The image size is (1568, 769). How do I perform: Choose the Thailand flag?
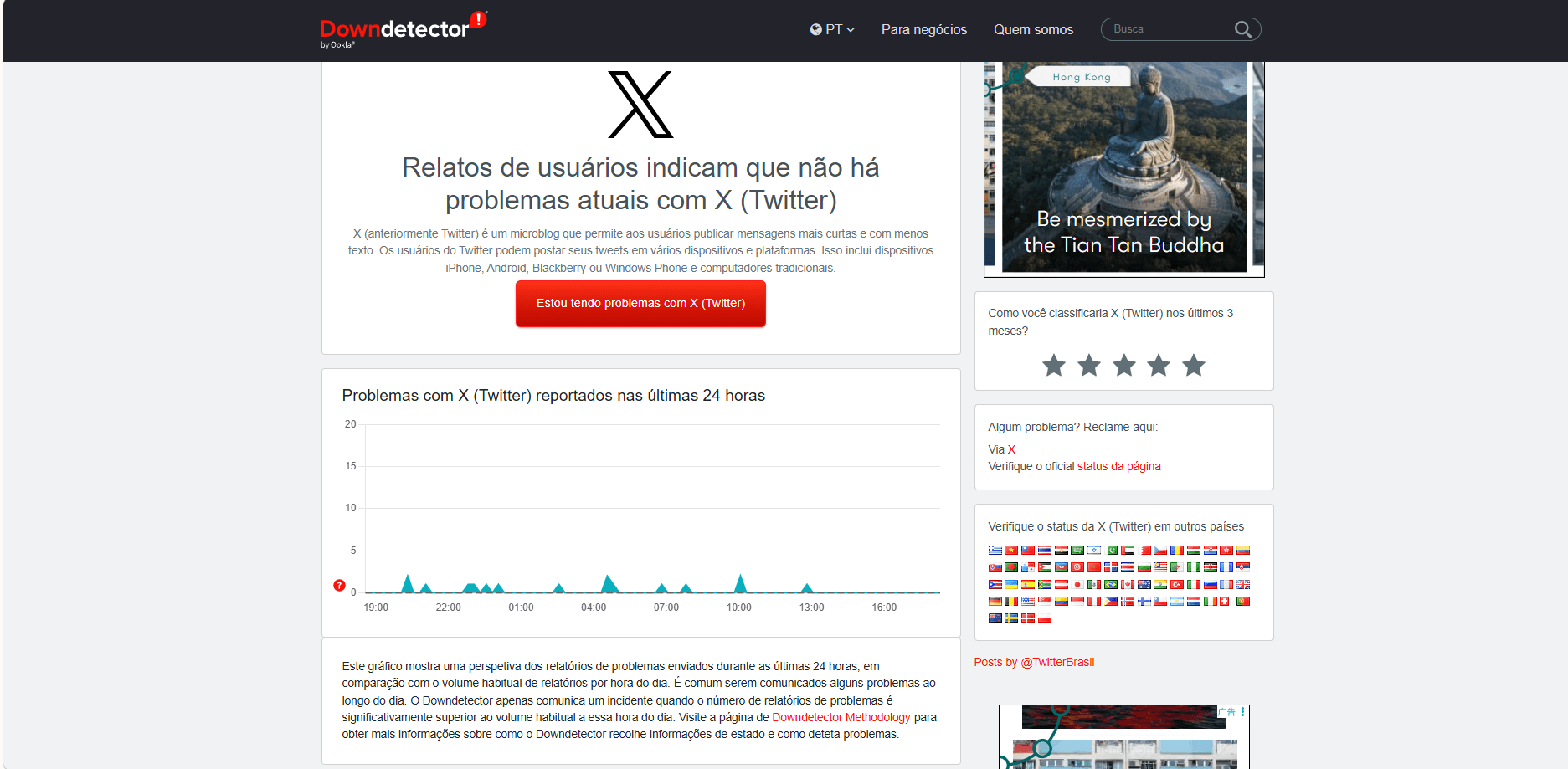(1045, 551)
